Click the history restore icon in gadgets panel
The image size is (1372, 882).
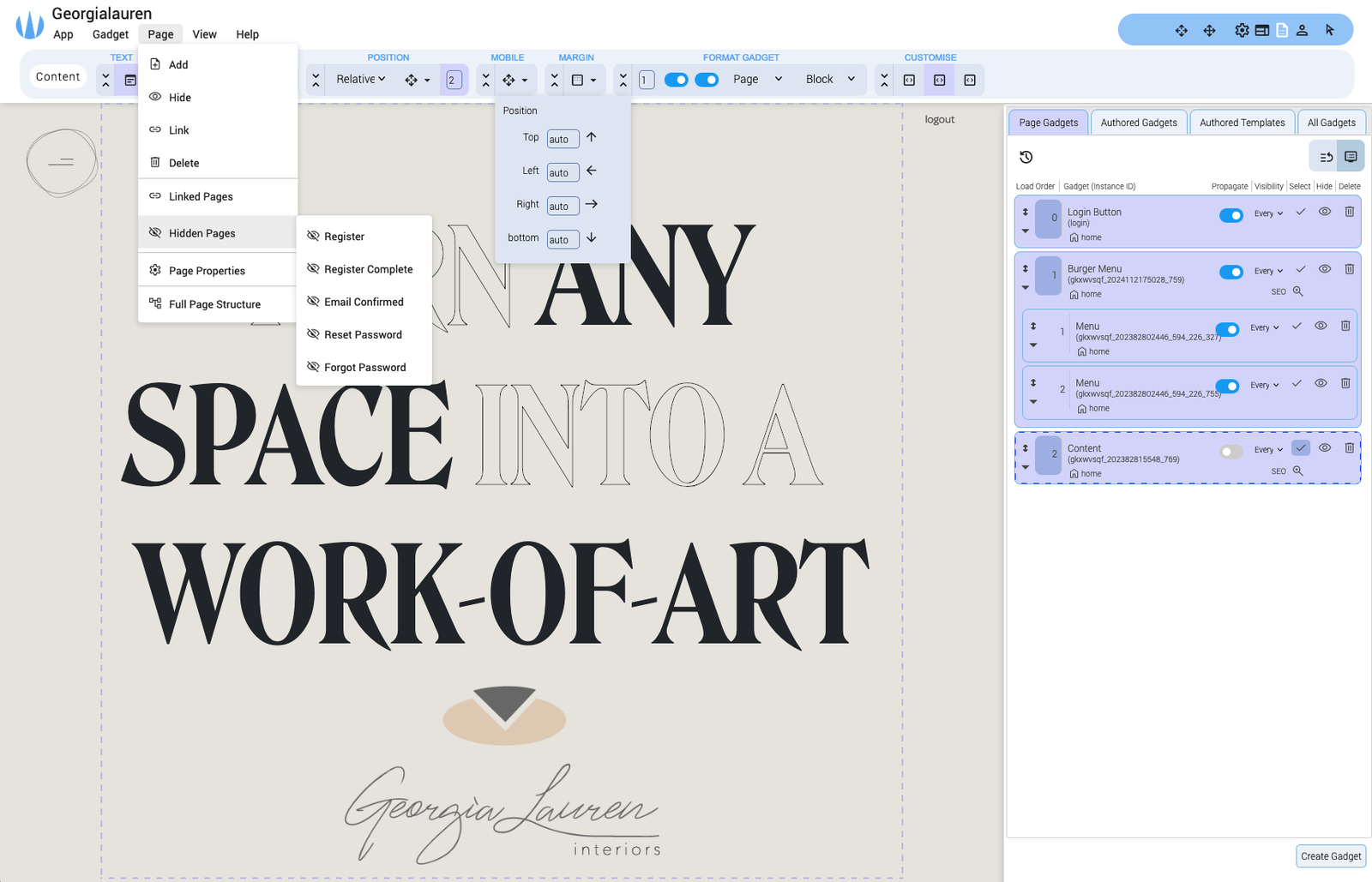(x=1026, y=157)
